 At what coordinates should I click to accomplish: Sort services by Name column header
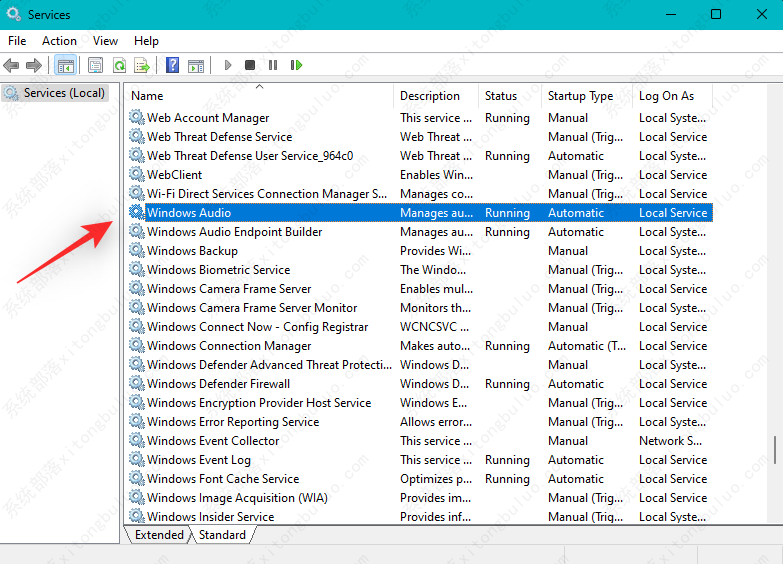148,96
